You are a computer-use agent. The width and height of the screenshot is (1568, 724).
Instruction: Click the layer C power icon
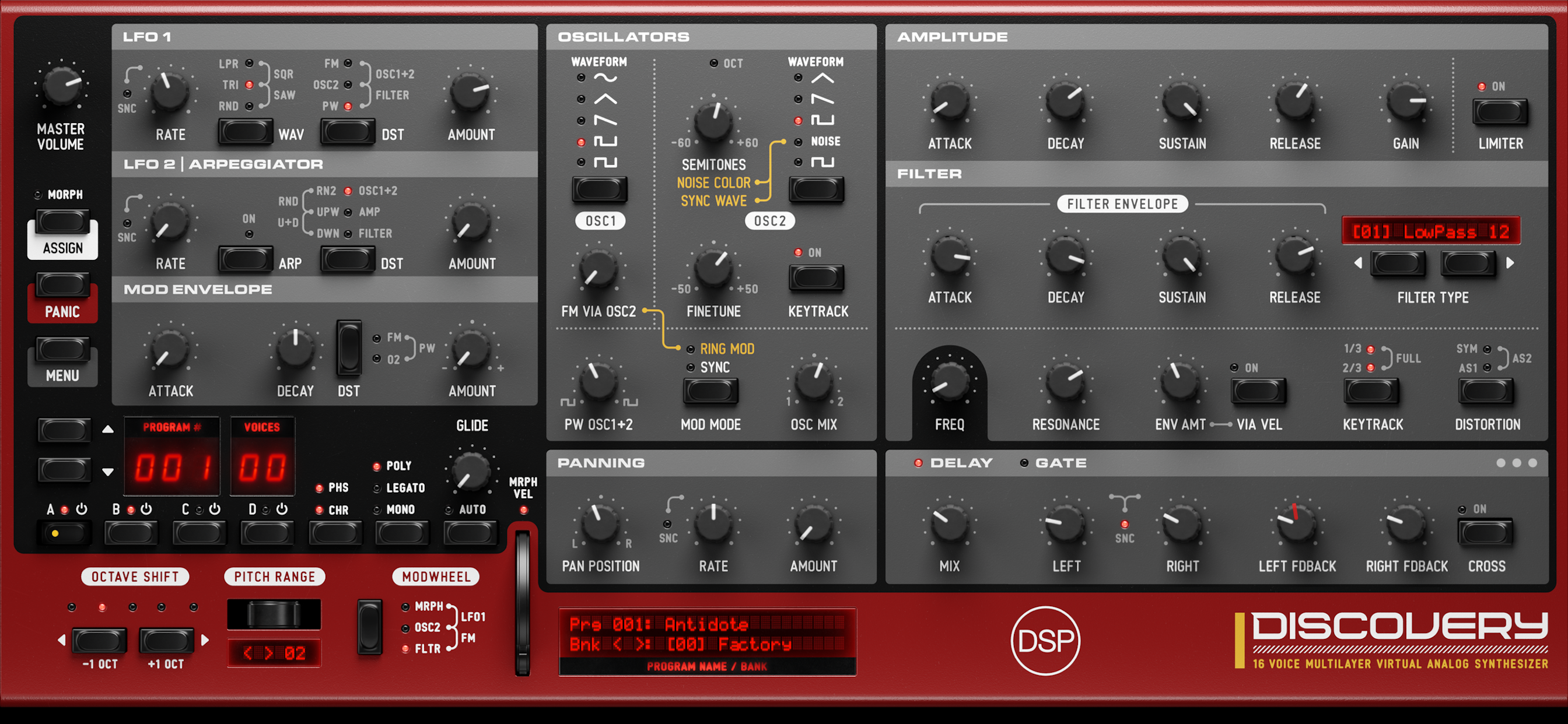(x=214, y=509)
